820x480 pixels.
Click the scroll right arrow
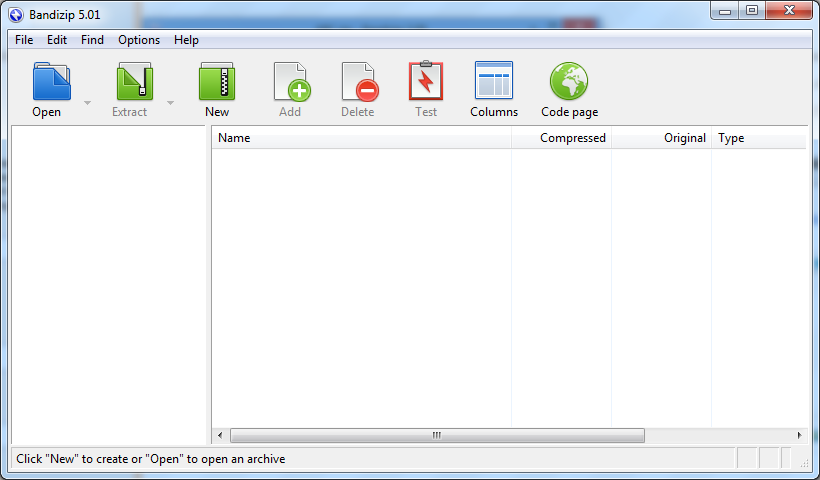click(799, 435)
